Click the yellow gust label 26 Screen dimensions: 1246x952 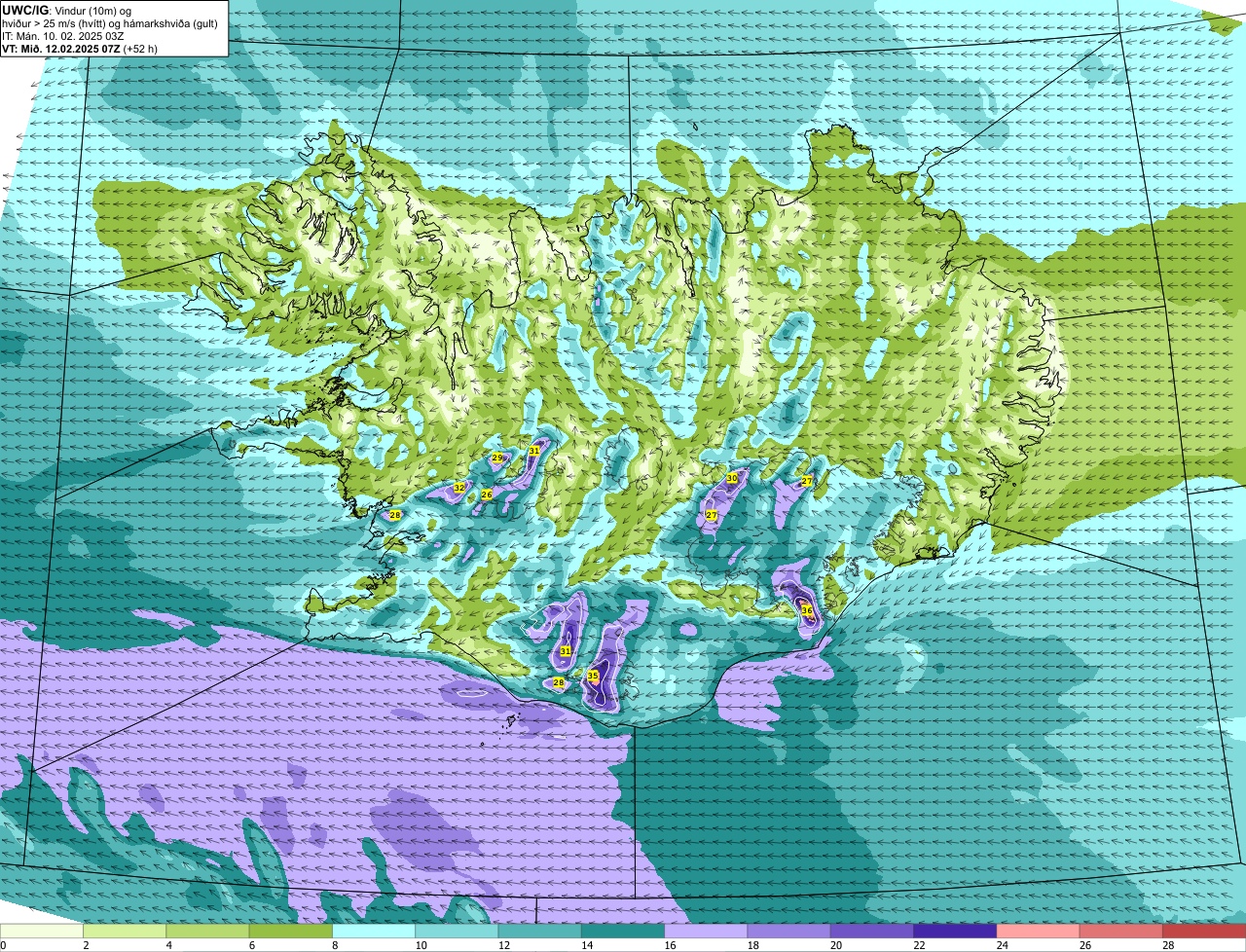[x=487, y=494]
